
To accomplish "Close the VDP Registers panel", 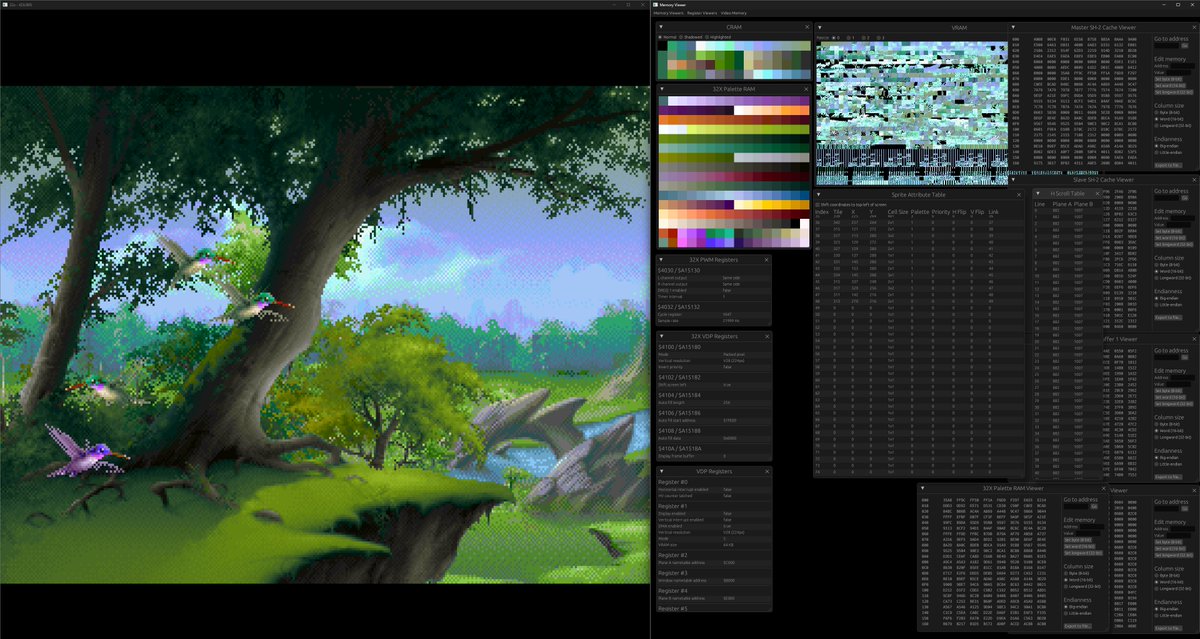I will tap(766, 470).
